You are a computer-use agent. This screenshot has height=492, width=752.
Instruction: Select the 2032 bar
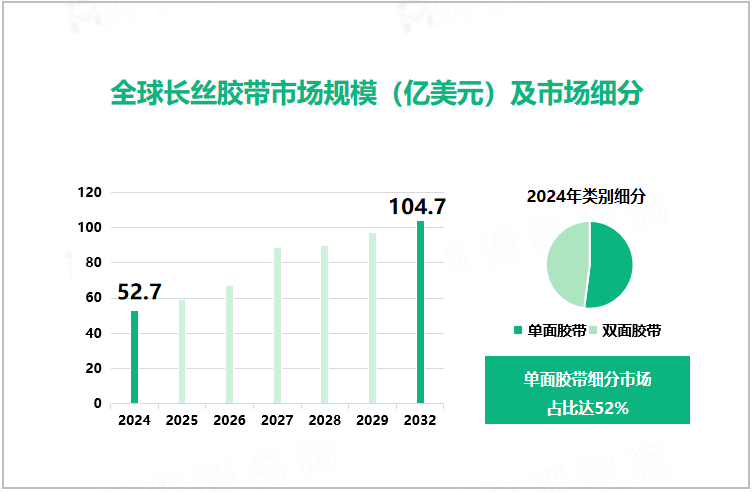420,312
